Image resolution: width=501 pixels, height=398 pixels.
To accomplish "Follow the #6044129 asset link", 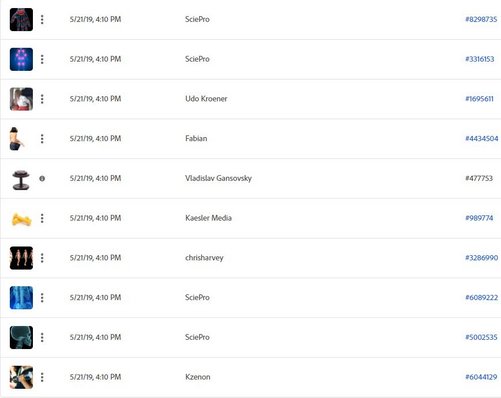I will tap(481, 377).
